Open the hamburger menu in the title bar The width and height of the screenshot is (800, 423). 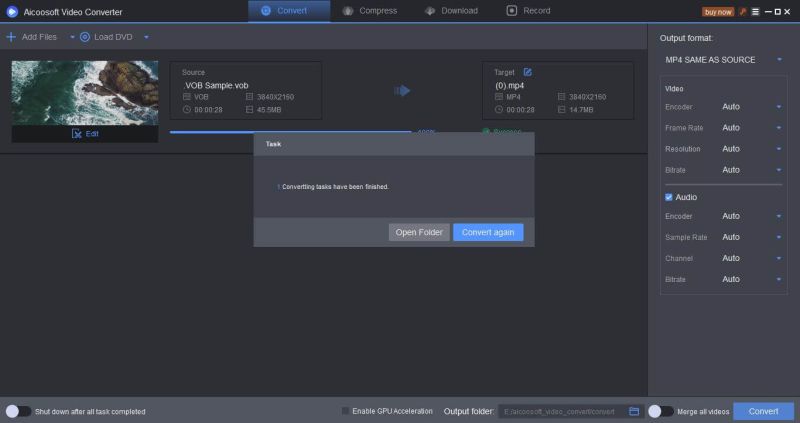tap(755, 11)
